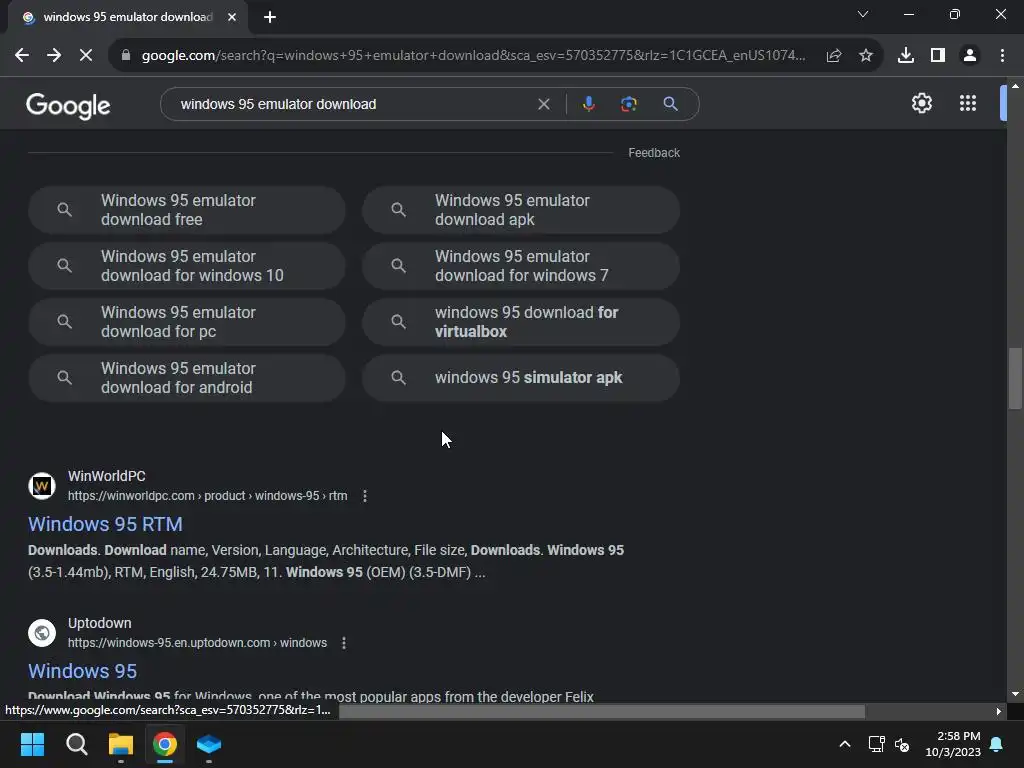Click the address bar URL
Image resolution: width=1024 pixels, height=768 pixels.
(x=473, y=56)
